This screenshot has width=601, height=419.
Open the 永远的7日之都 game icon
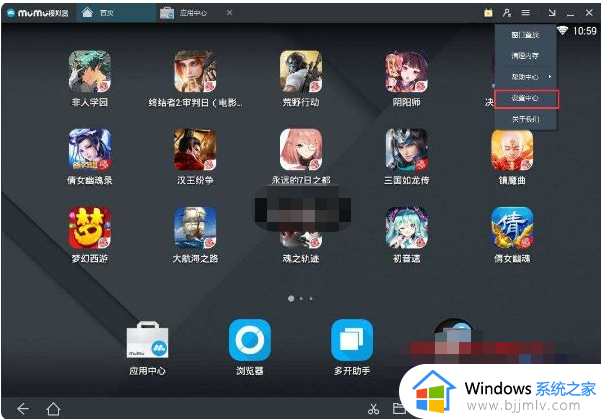[301, 150]
